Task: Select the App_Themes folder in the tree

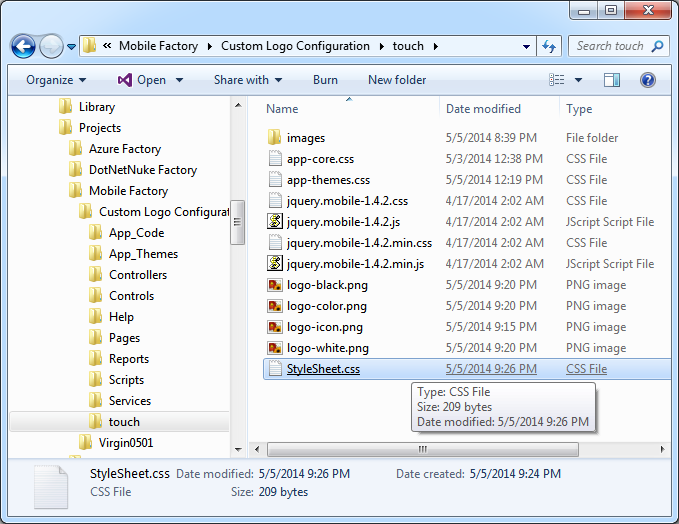Action: [143, 254]
